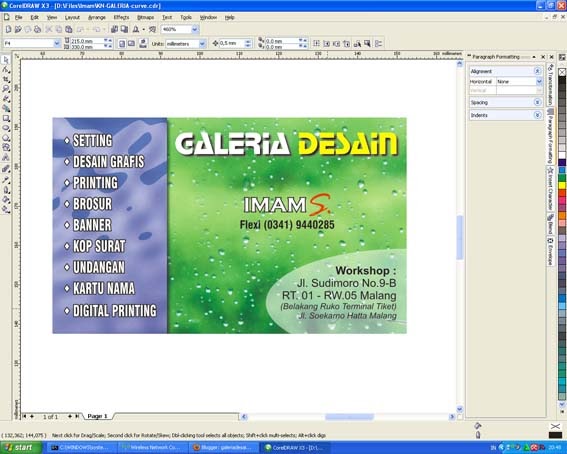Screen dimensions: 567x454
Task: Click the Open file icon
Action: pyautogui.click(x=18, y=29)
